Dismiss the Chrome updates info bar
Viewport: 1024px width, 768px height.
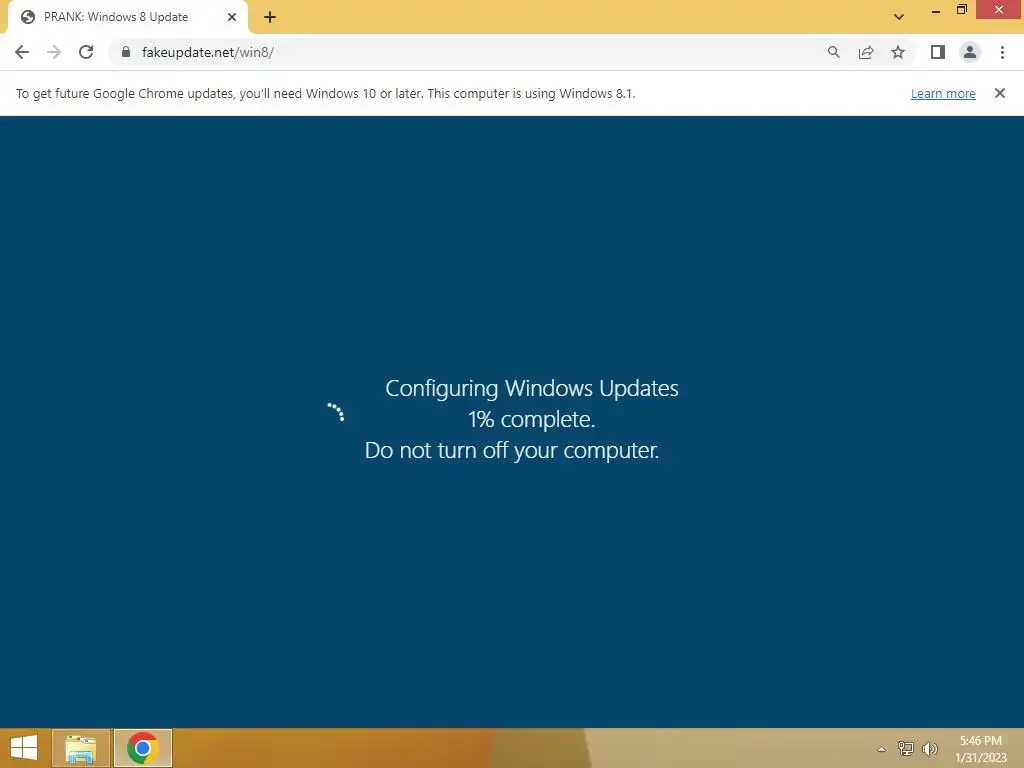click(1000, 93)
